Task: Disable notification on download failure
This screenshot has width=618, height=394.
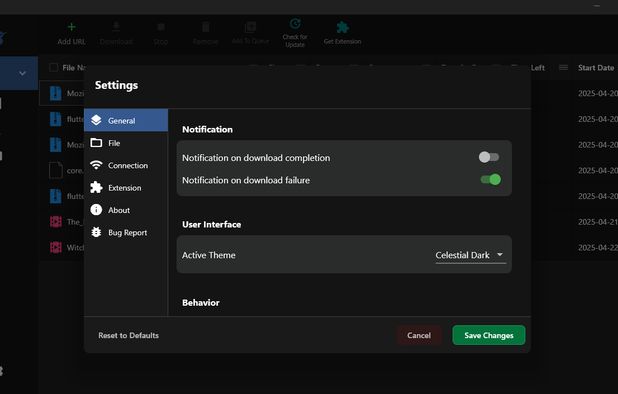Action: [x=491, y=180]
